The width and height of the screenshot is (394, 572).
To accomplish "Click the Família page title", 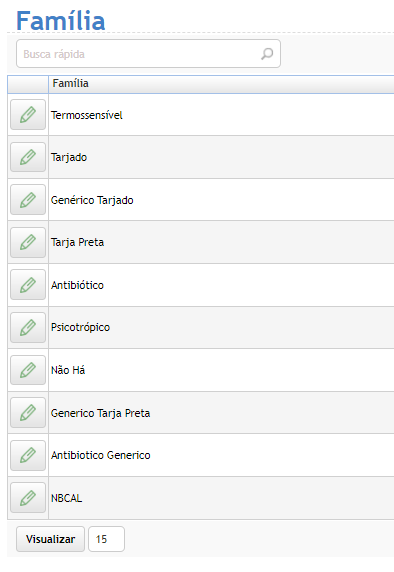I will pyautogui.click(x=61, y=21).
